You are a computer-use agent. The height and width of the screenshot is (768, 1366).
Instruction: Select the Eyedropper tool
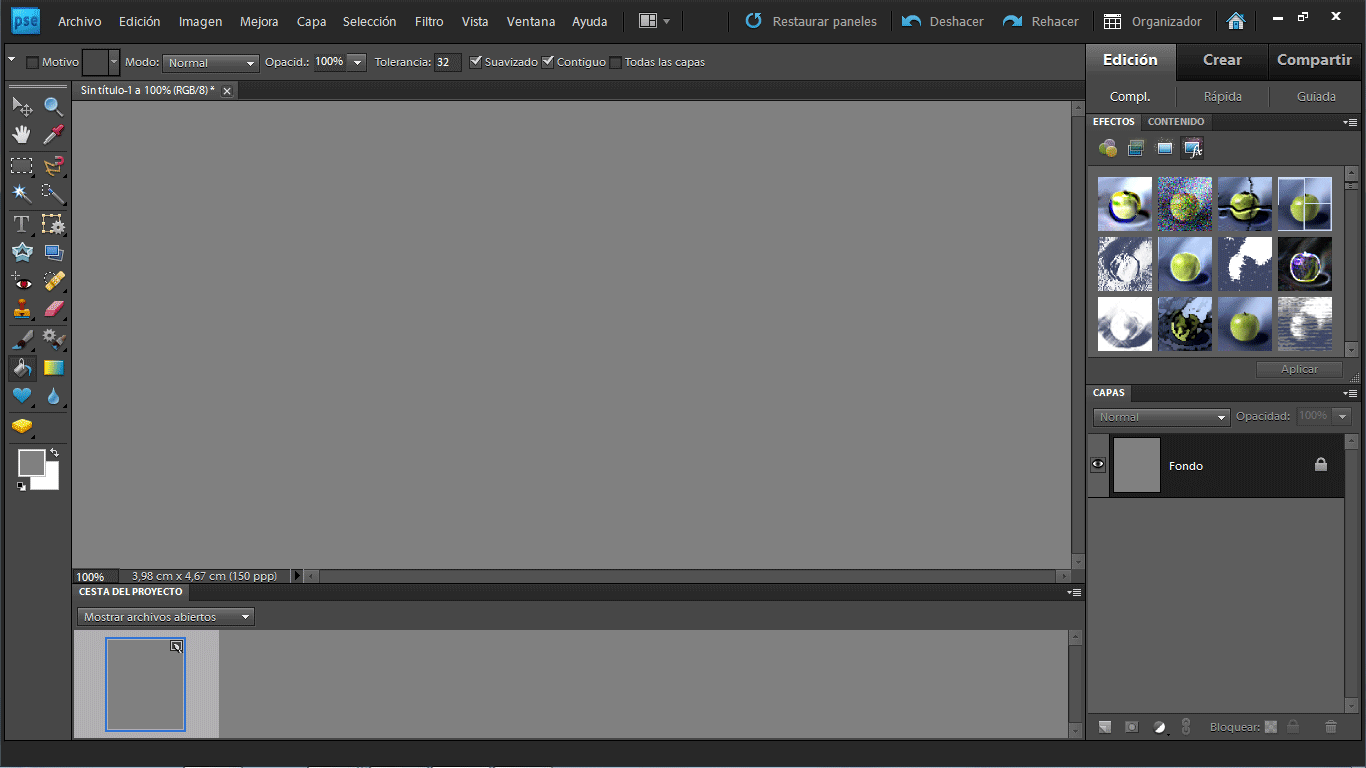[54, 135]
